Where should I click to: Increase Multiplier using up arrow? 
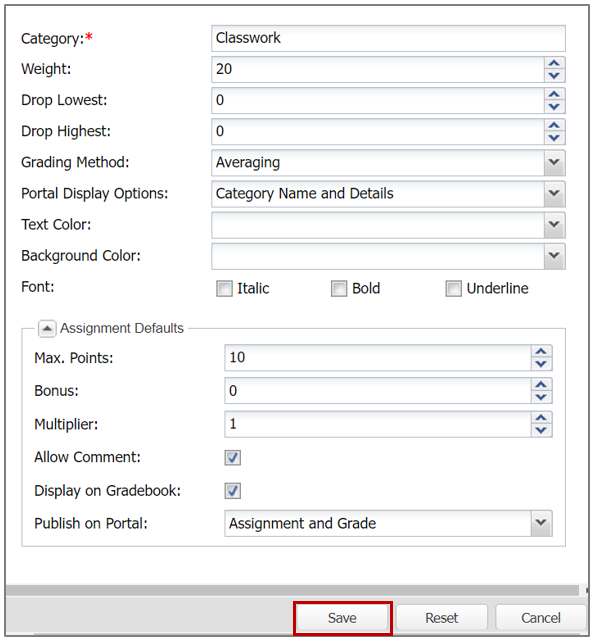click(541, 418)
